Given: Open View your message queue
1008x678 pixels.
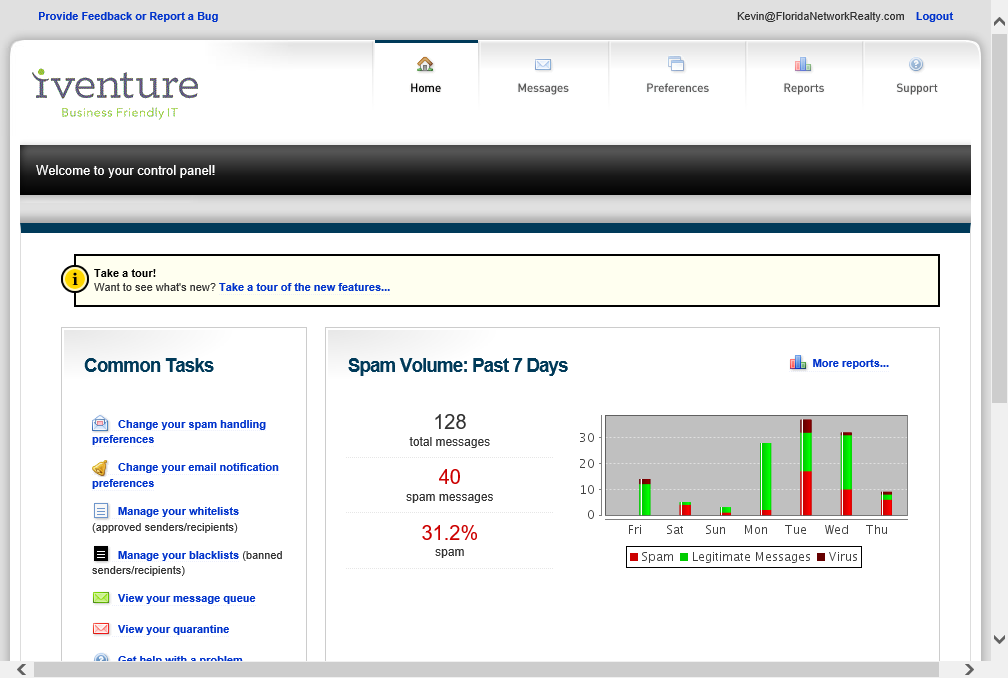Looking at the screenshot, I should point(186,598).
